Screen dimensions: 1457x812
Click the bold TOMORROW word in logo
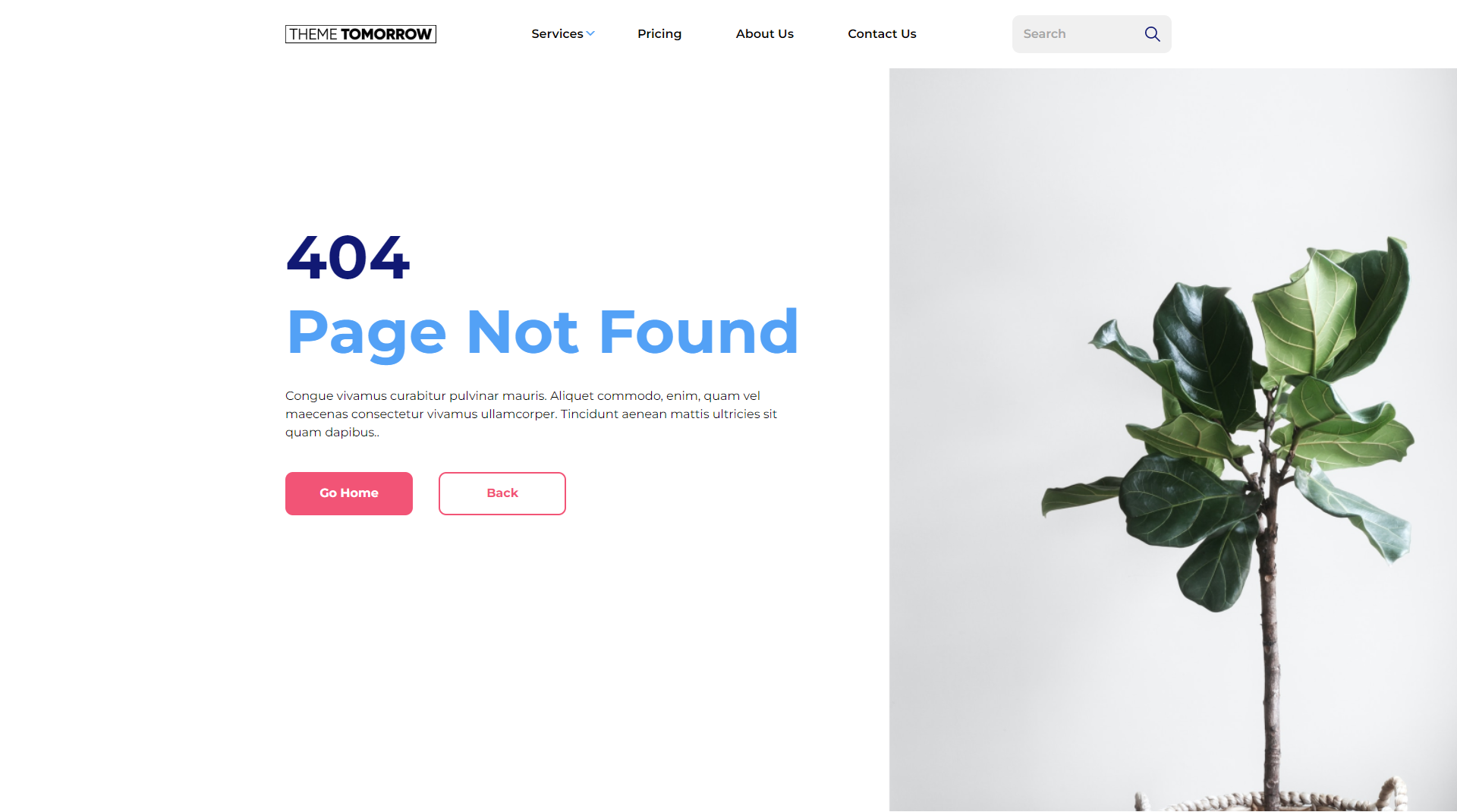pos(386,34)
